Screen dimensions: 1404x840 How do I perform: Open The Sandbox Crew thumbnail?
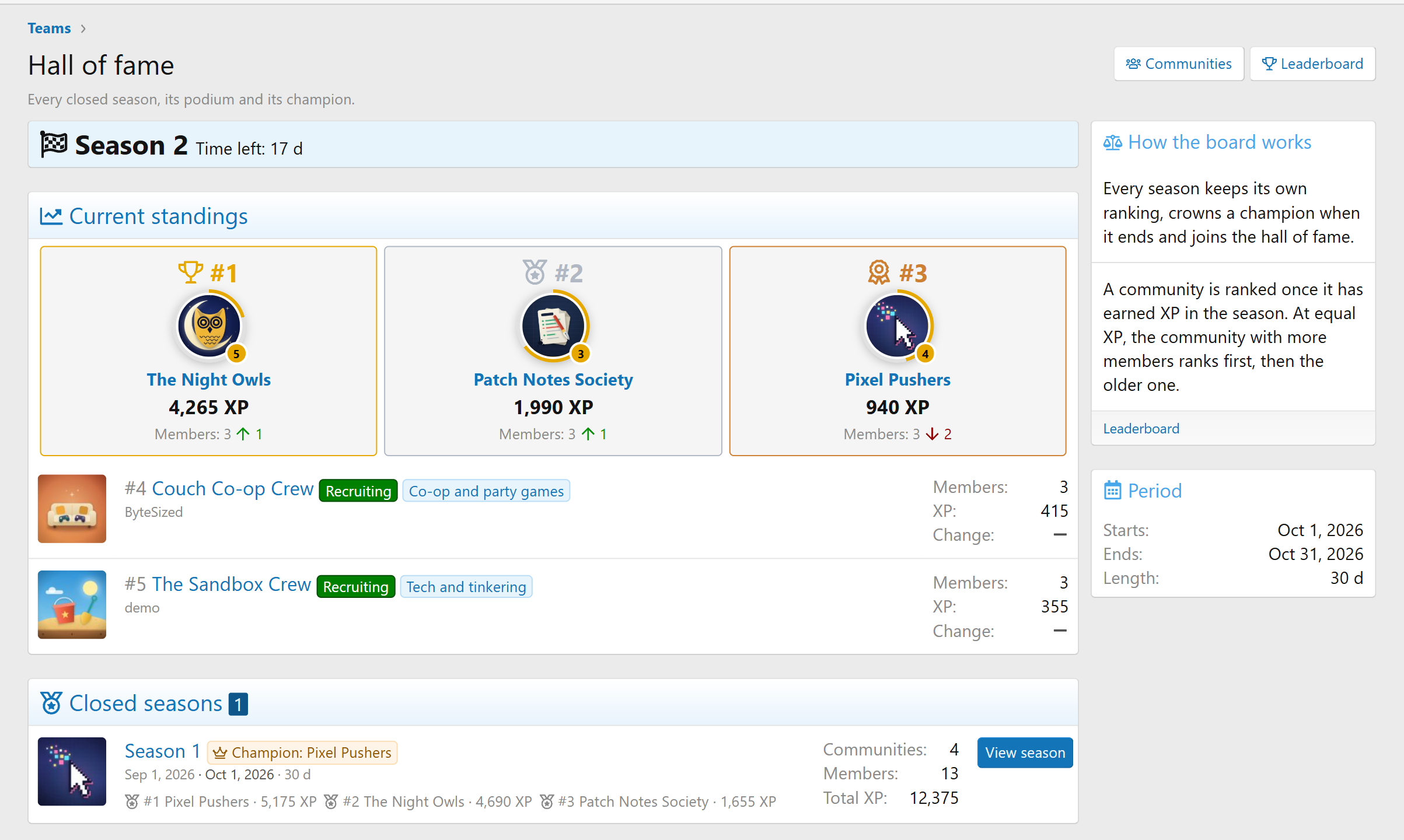72,604
